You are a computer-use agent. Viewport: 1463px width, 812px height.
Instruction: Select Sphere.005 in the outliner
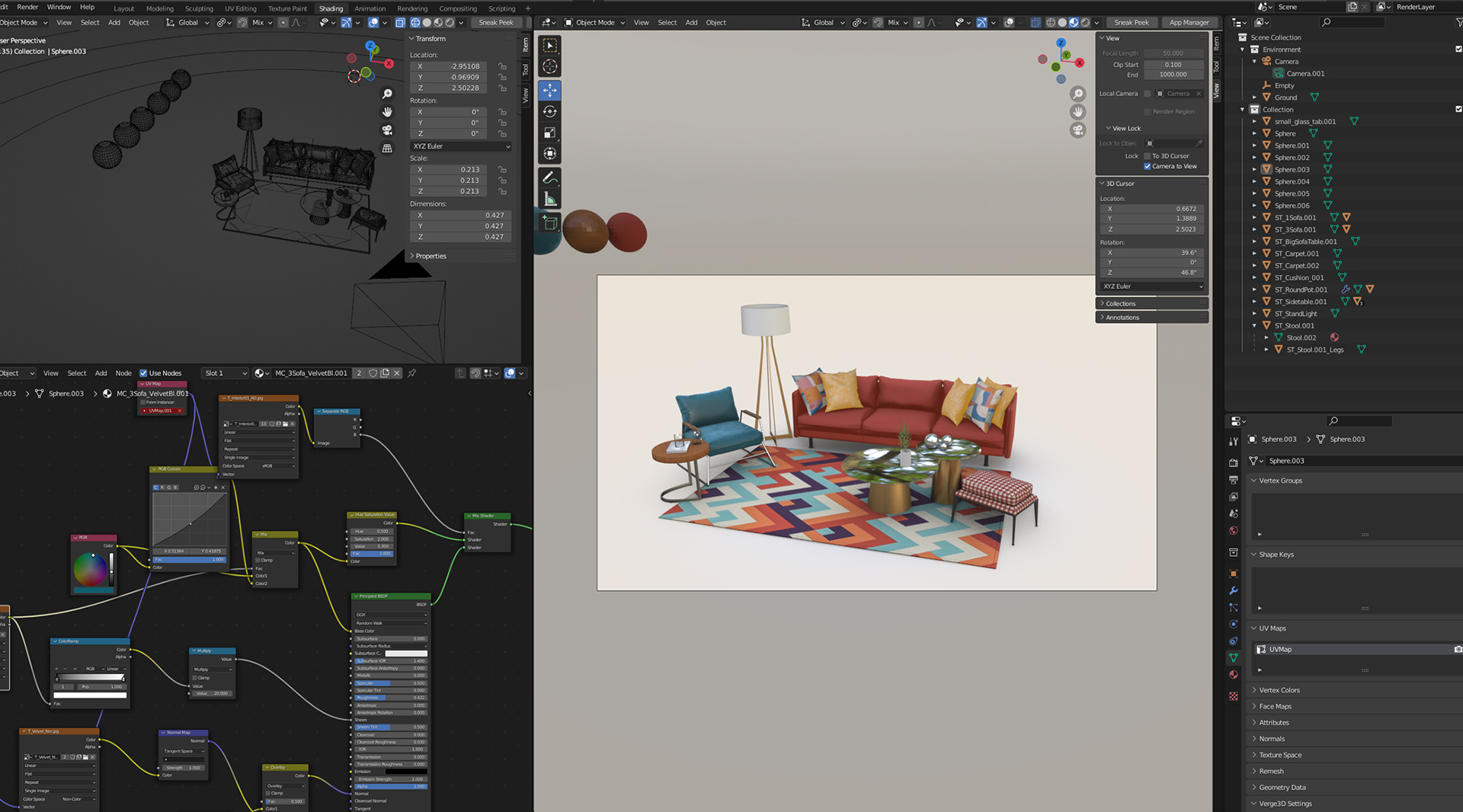click(1292, 193)
